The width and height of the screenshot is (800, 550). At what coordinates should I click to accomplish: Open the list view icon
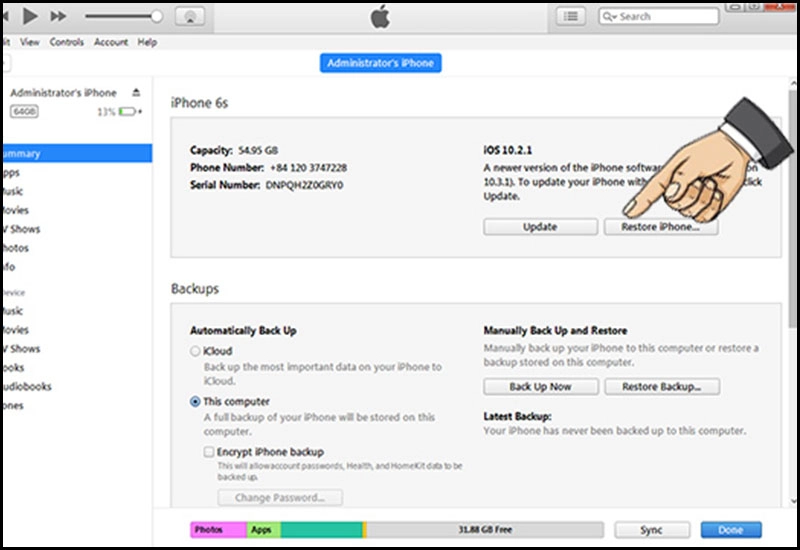[x=570, y=16]
